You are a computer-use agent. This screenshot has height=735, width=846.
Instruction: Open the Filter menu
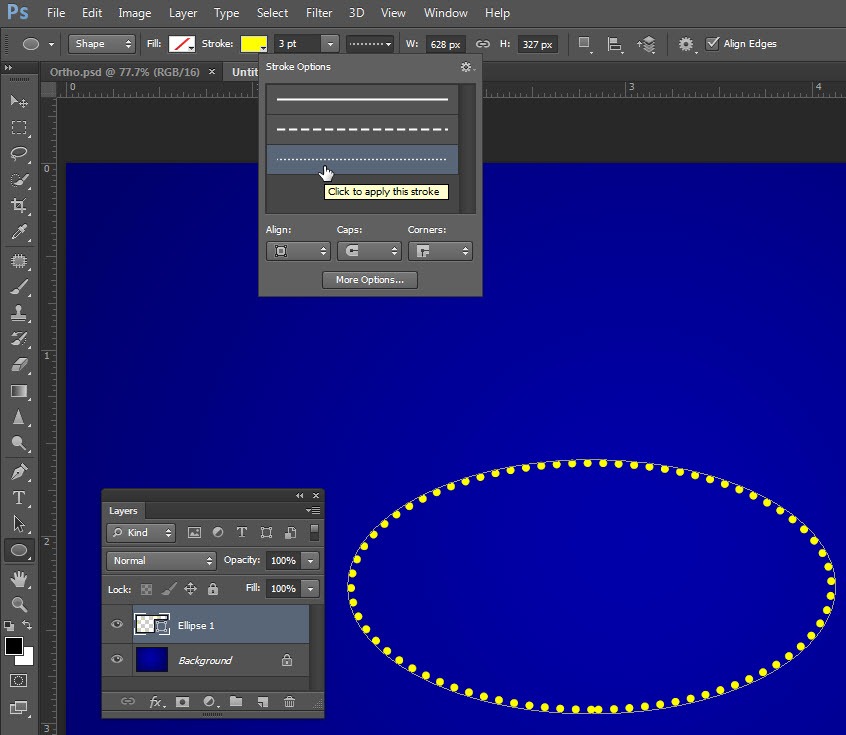(x=319, y=13)
